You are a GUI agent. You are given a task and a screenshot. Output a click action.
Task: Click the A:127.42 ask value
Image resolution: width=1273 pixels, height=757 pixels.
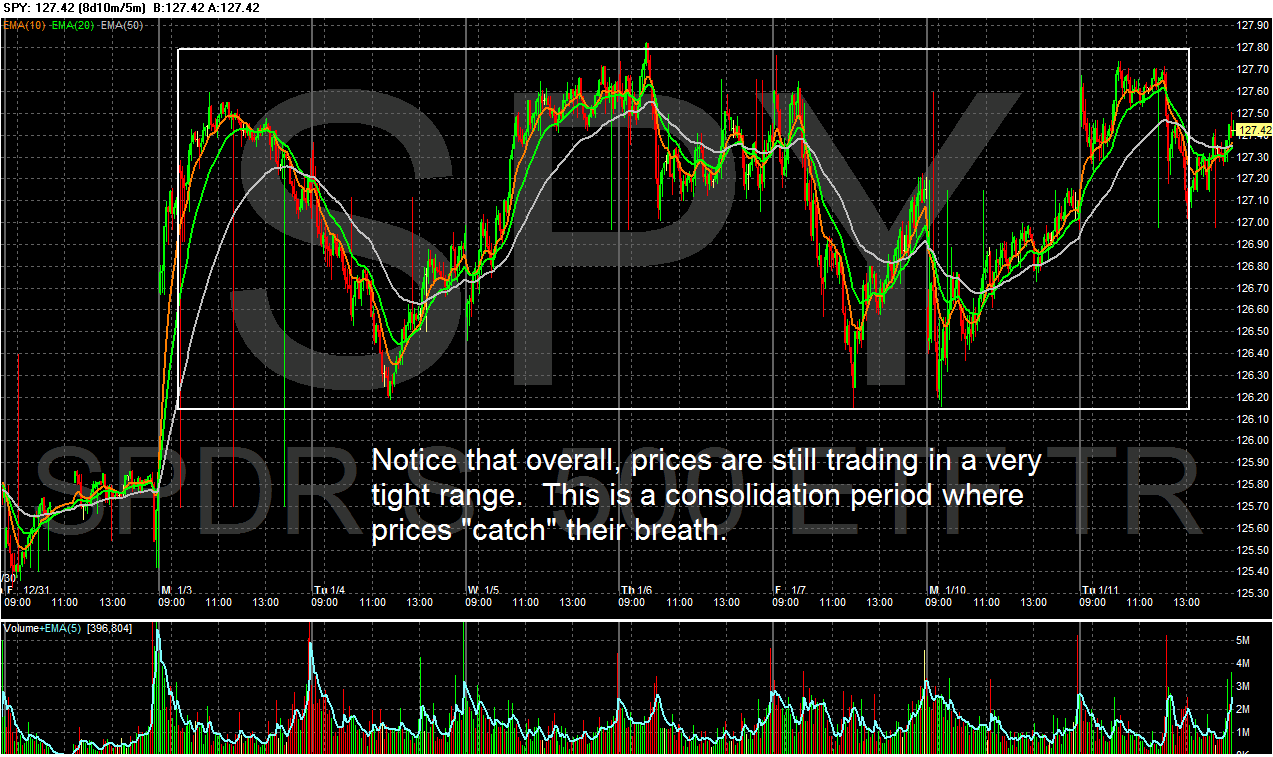(232, 7)
